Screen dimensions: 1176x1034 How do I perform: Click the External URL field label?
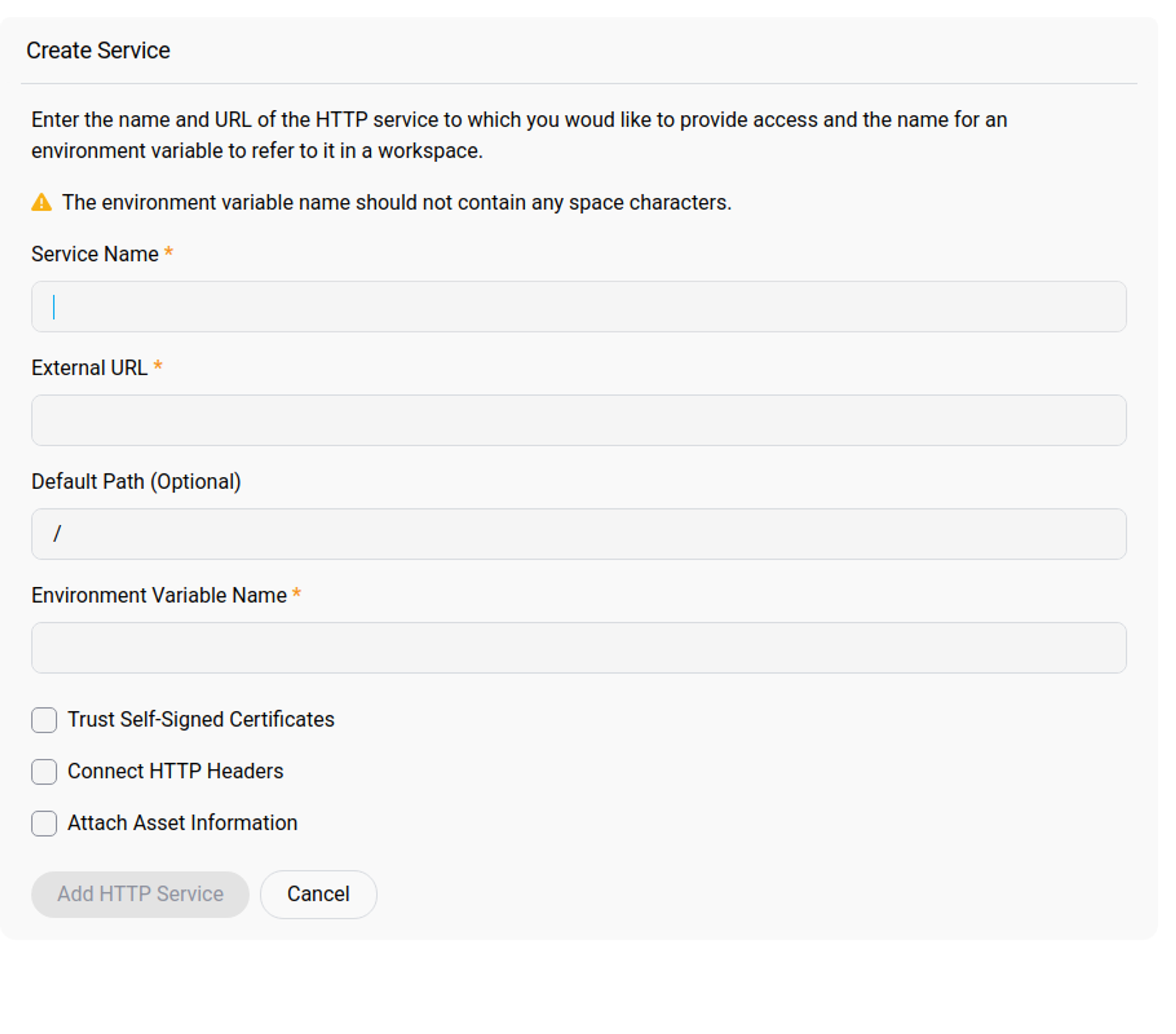[x=89, y=368]
